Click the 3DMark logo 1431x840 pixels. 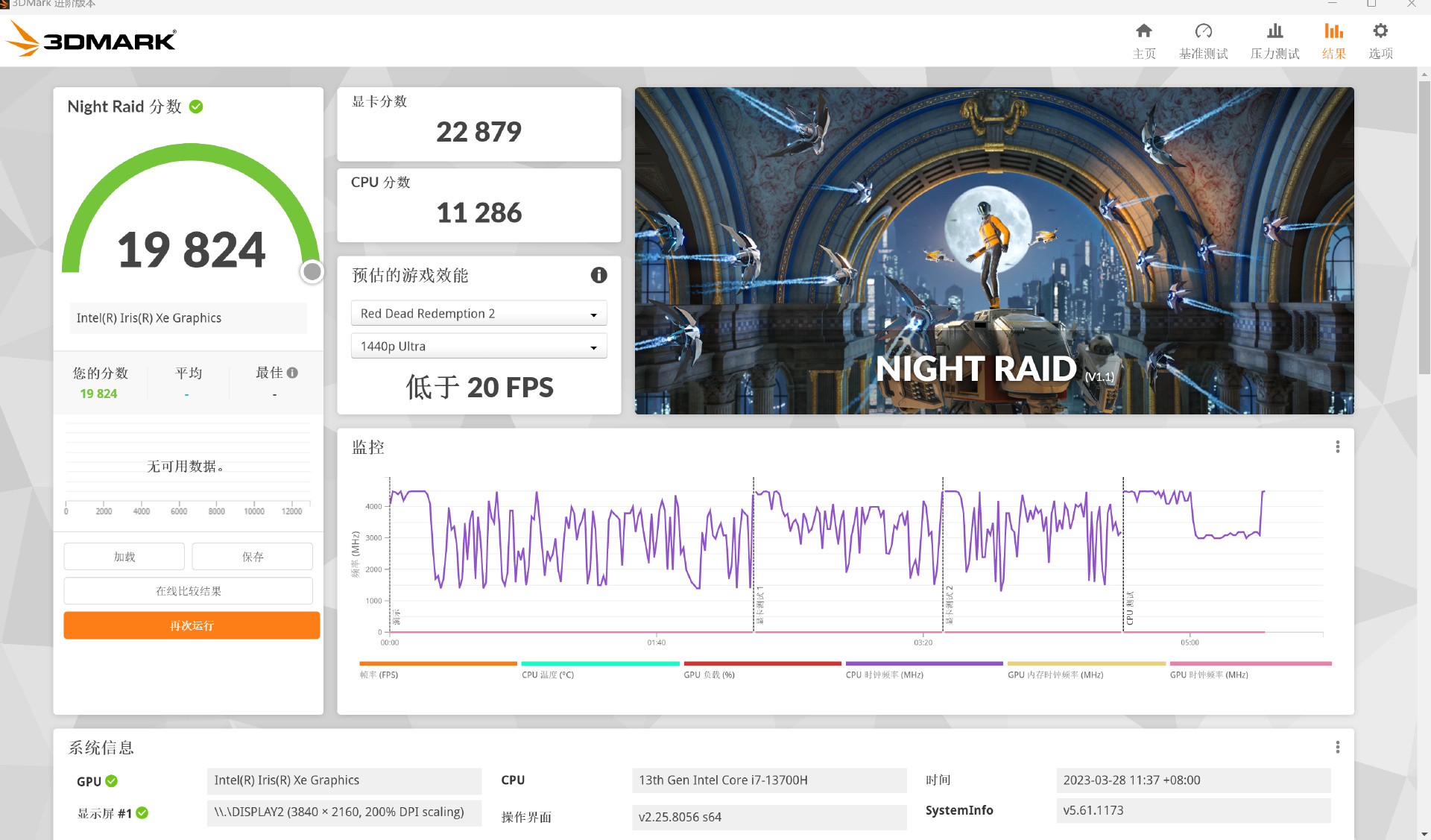(x=92, y=39)
